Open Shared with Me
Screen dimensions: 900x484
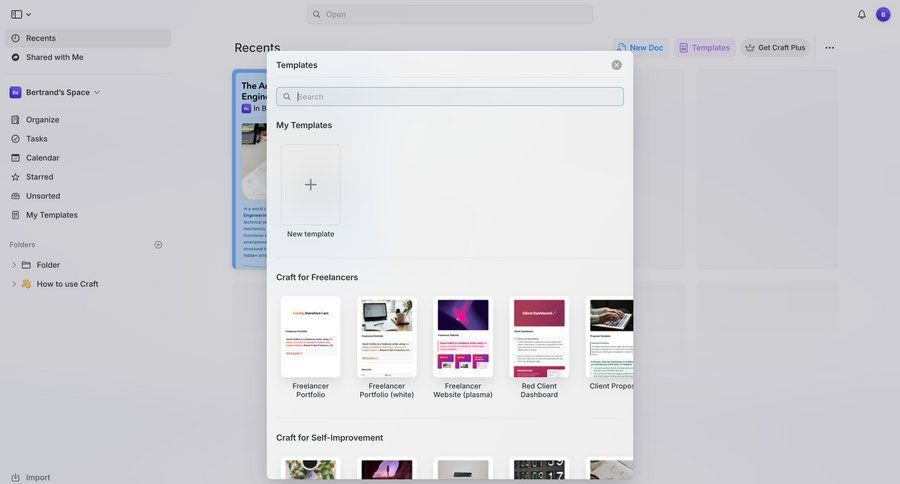coord(55,57)
